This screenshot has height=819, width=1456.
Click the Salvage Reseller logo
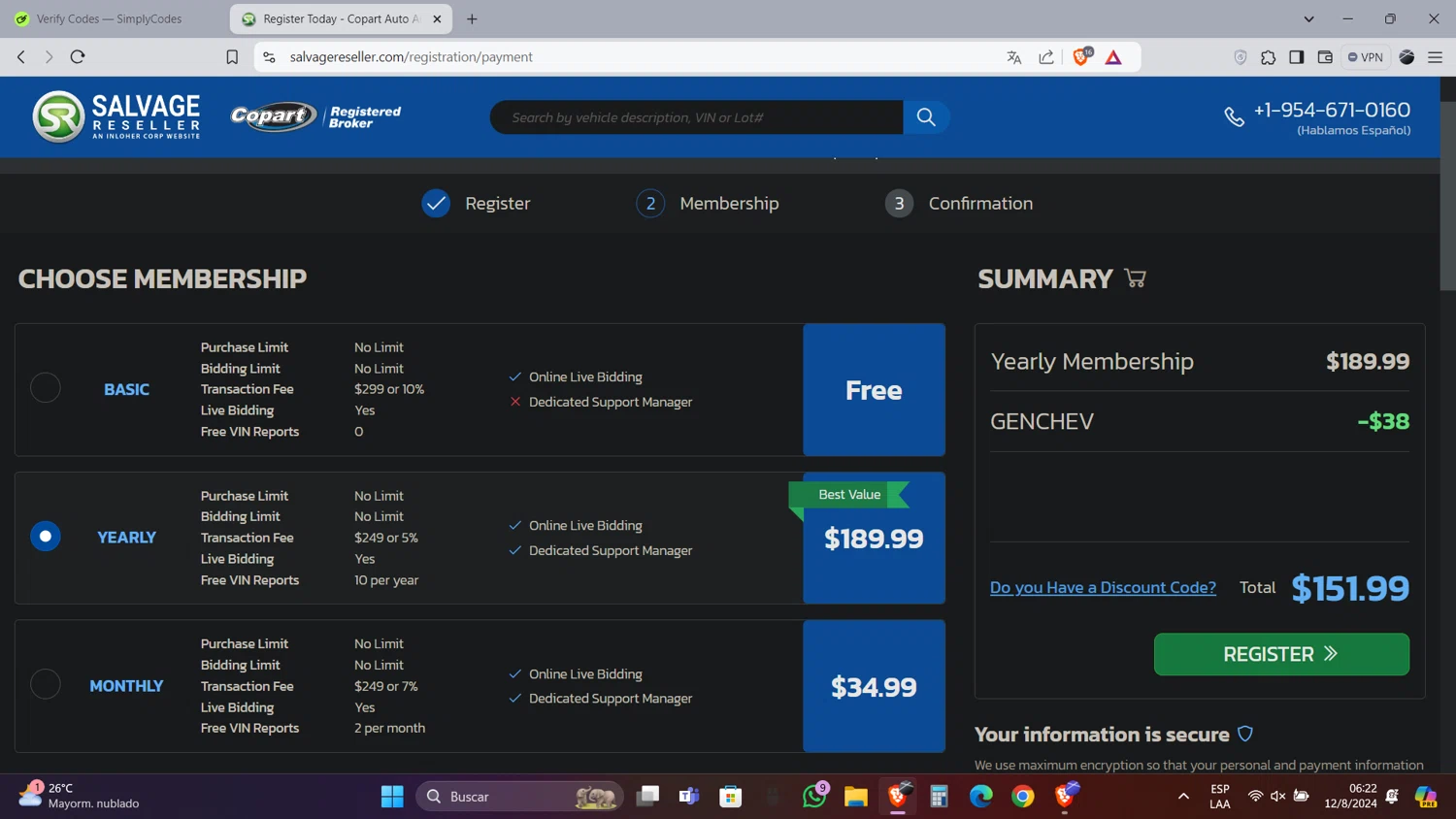[116, 116]
